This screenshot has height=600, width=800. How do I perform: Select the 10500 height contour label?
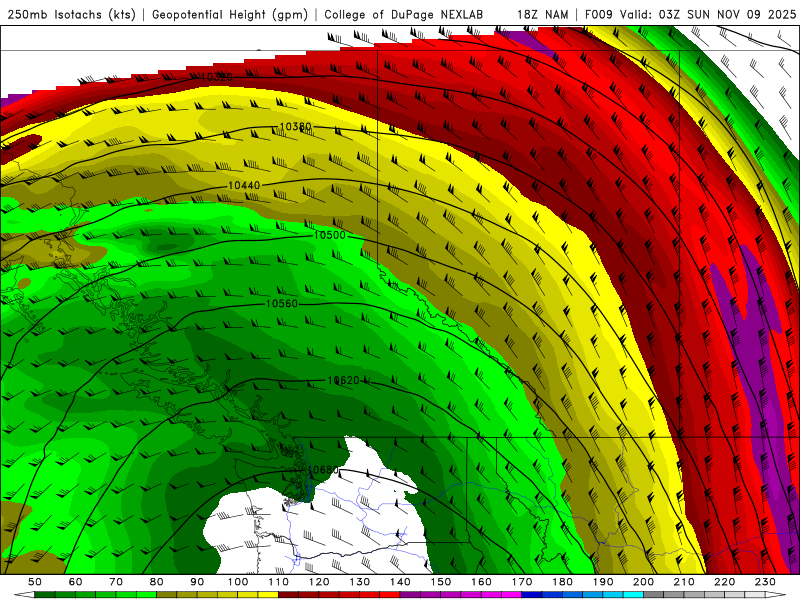[330, 235]
